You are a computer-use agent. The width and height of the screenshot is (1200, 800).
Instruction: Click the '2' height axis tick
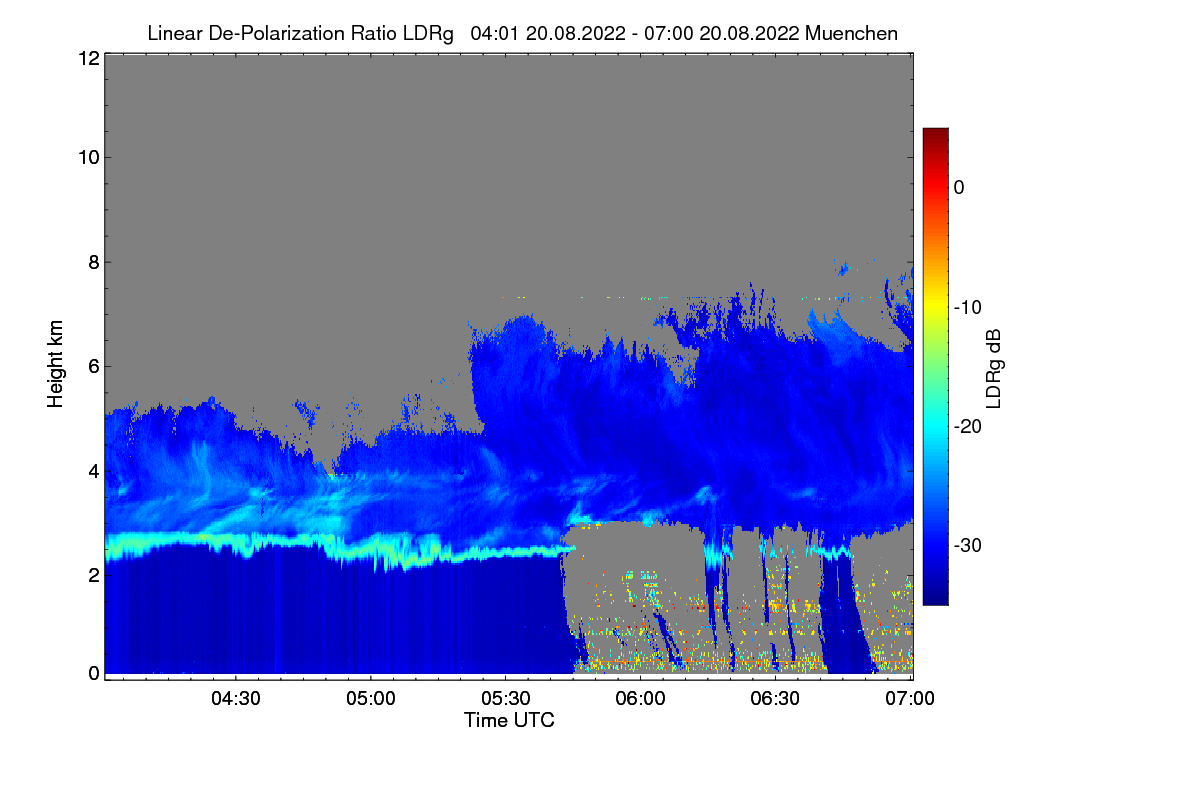coord(93,575)
